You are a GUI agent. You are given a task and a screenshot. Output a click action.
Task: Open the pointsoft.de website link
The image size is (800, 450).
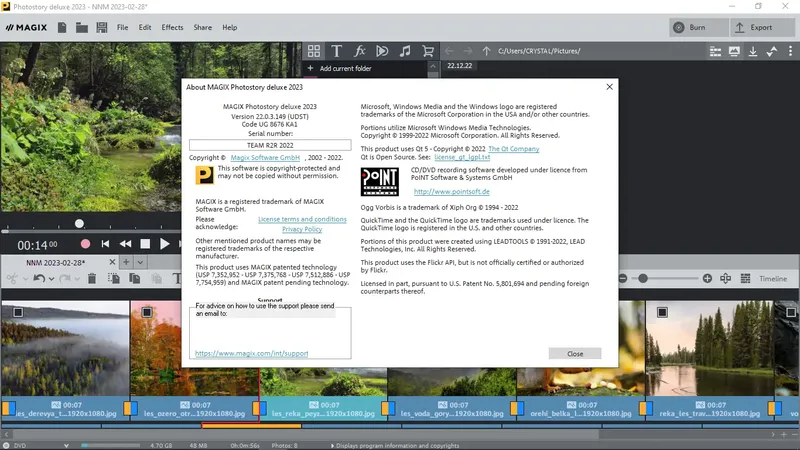(x=452, y=192)
